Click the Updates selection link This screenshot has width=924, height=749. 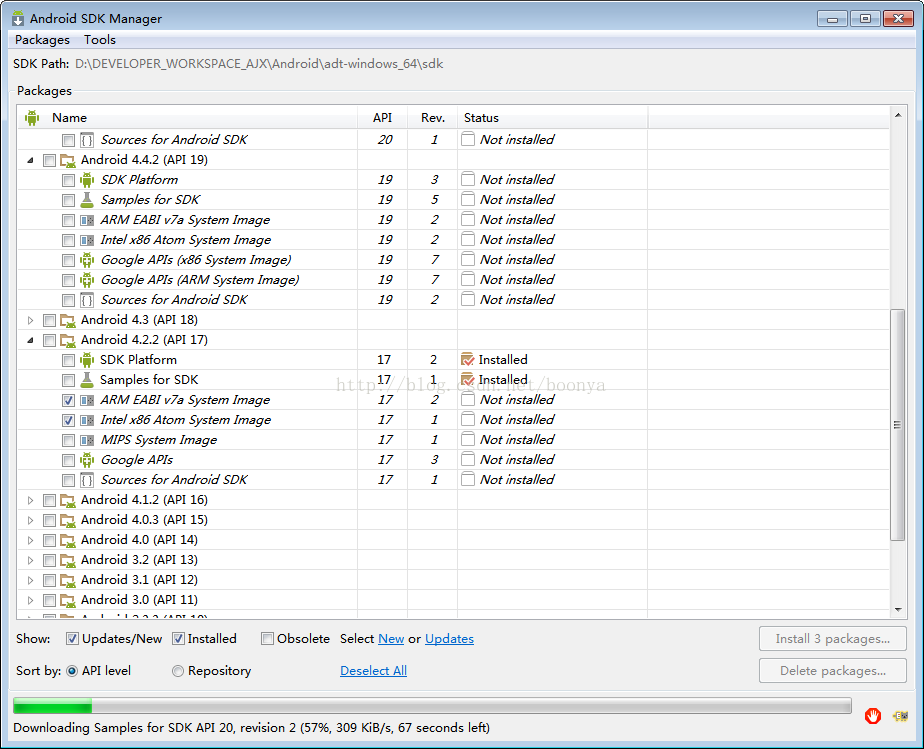(449, 639)
